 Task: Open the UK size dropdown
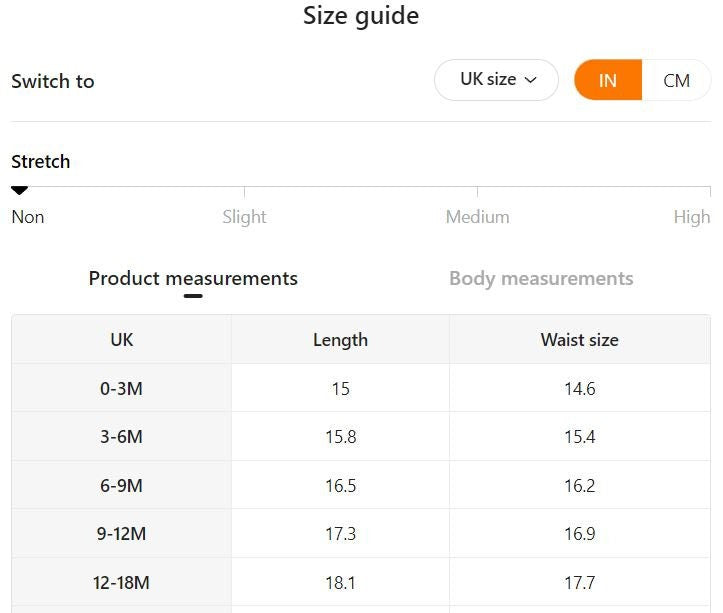pyautogui.click(x=496, y=80)
